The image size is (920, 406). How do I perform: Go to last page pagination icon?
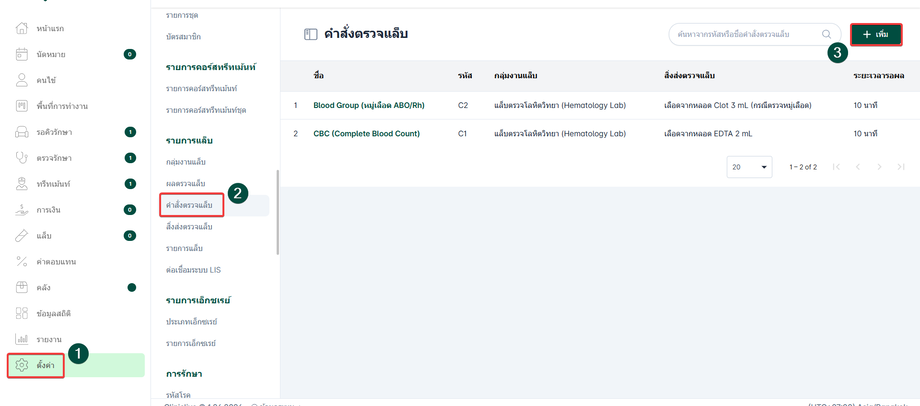coord(901,167)
